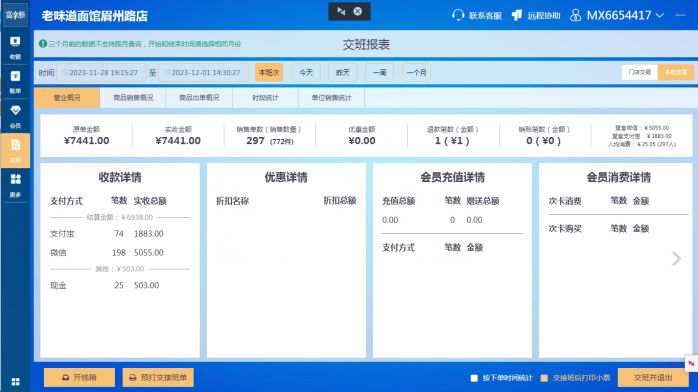Viewport: 698px width, 392px height.
Task: Select the 昨天 yesterday filter
Action: coord(343,73)
